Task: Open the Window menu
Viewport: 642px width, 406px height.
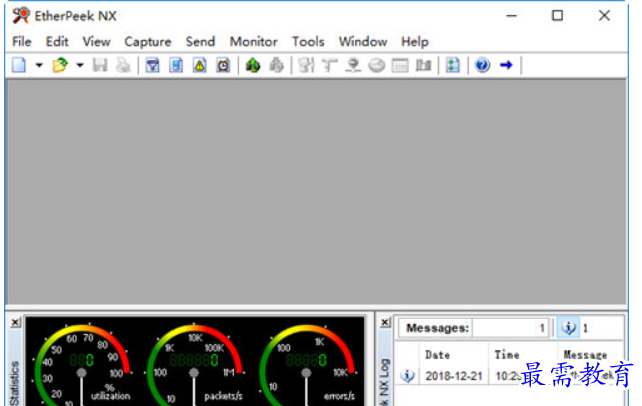Action: [363, 41]
